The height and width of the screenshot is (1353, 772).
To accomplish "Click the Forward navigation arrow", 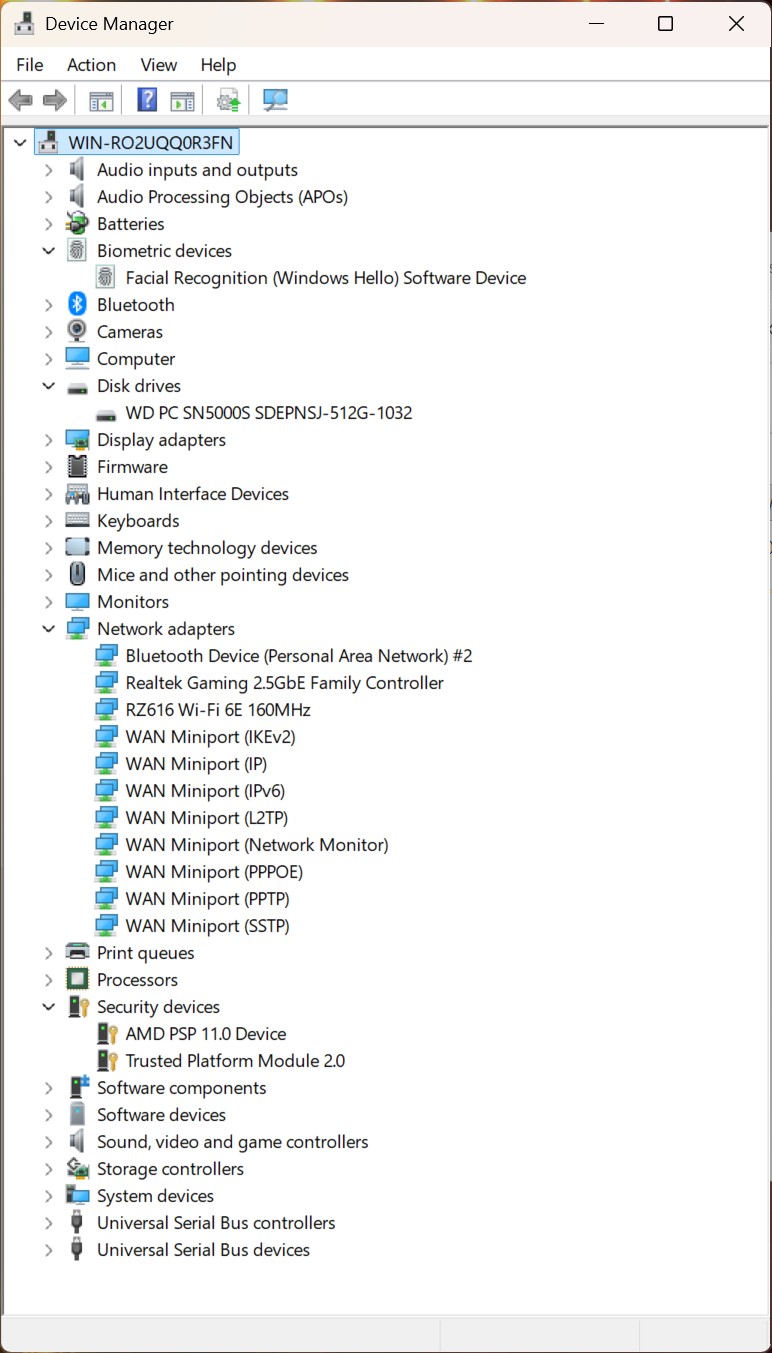I will coord(54,99).
